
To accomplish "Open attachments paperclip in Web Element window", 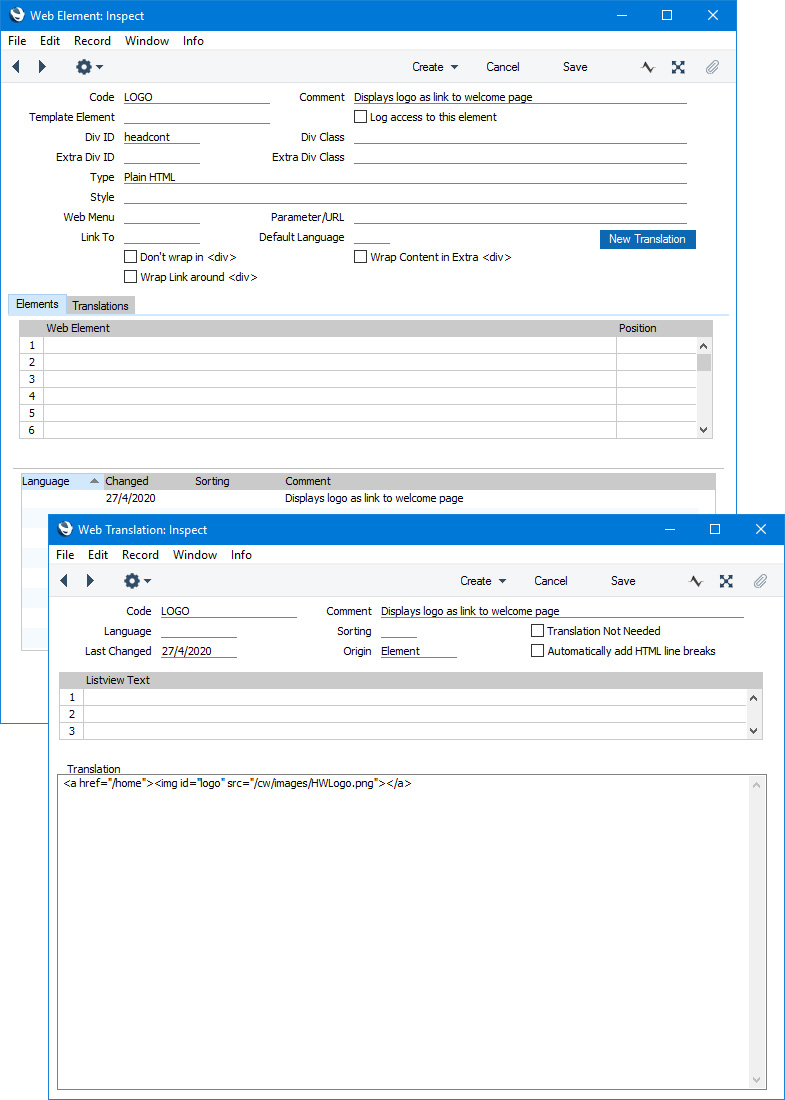I will pos(712,67).
